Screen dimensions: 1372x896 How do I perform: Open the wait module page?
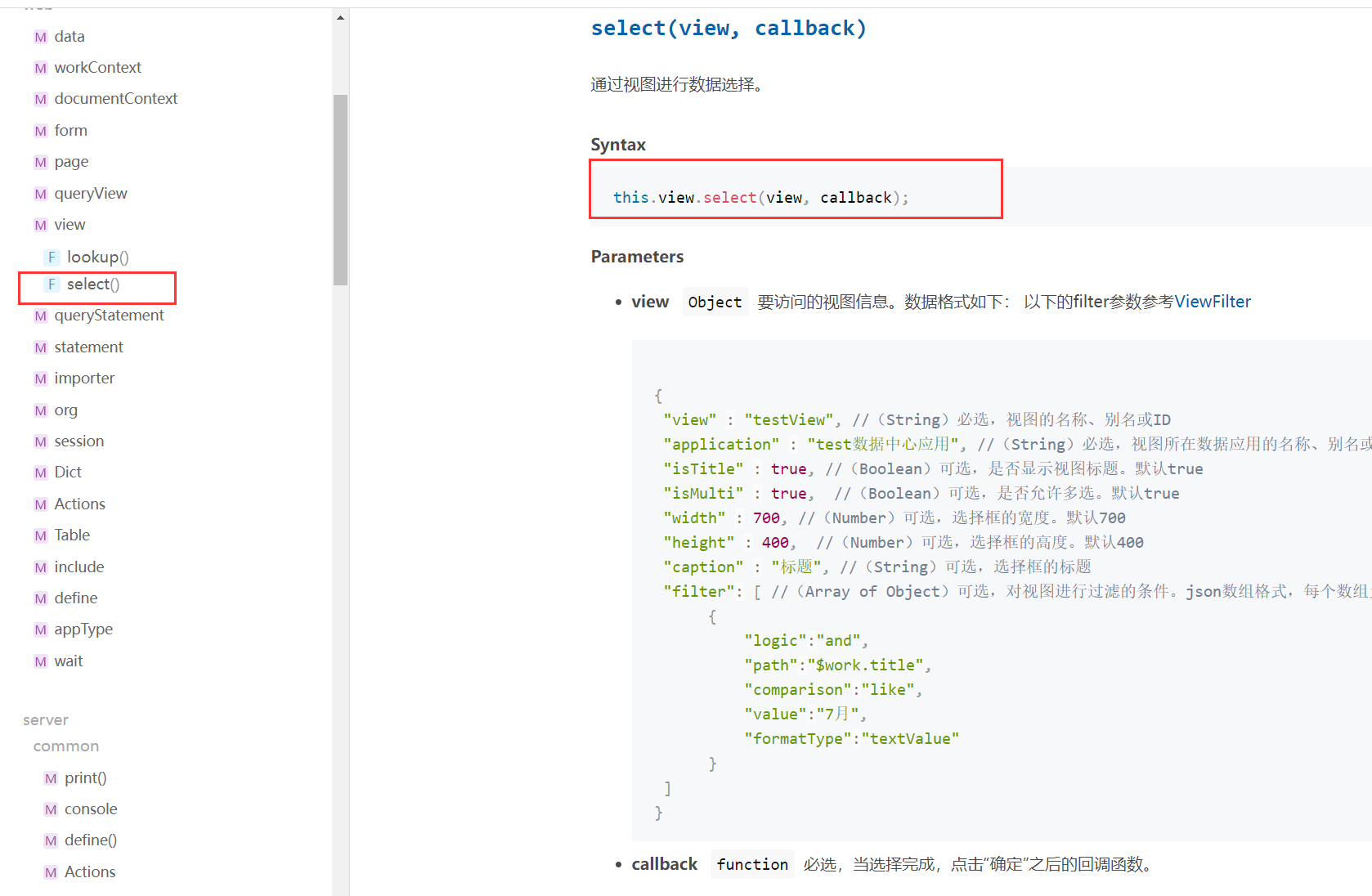pyautogui.click(x=69, y=661)
